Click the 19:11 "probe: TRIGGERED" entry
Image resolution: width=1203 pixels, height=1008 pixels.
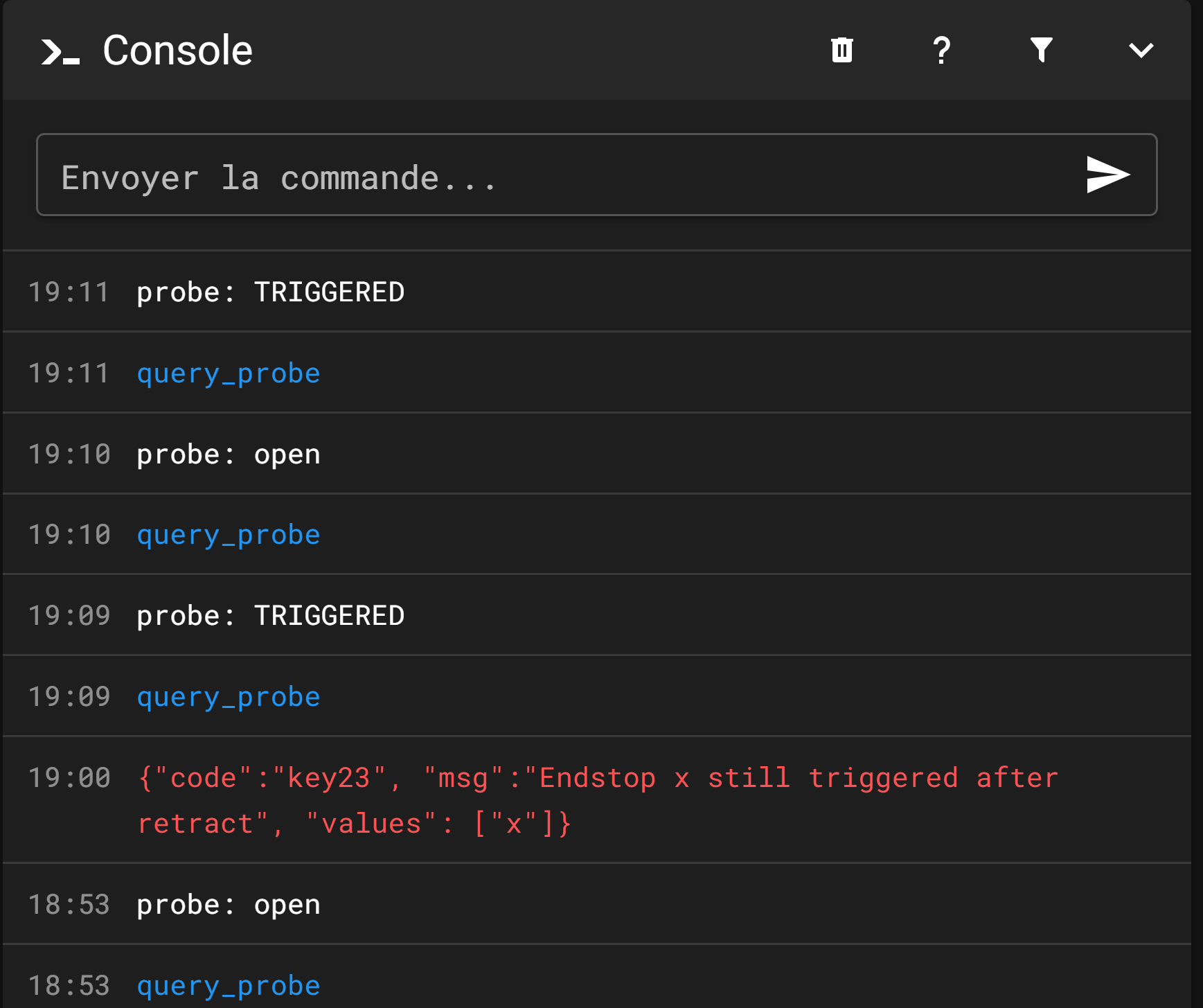[x=270, y=292]
